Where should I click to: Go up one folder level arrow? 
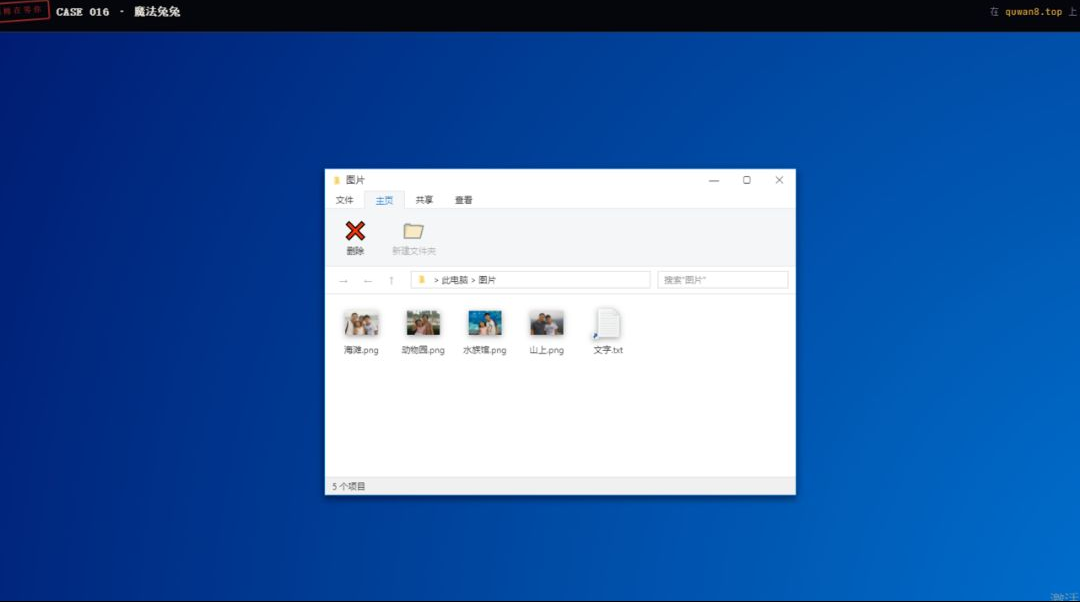[391, 280]
